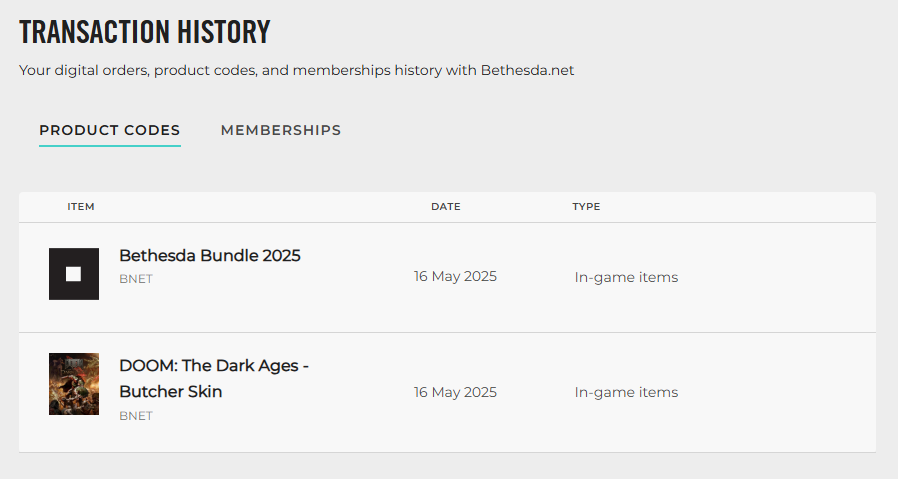This screenshot has width=898, height=479.
Task: Click the teal underline beneath Product Codes
Action: (110, 146)
